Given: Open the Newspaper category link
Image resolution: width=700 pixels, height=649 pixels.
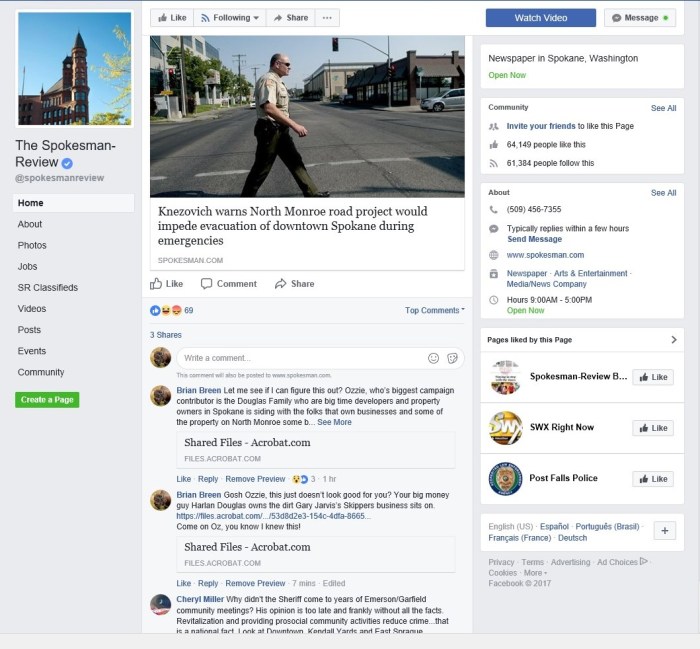Looking at the screenshot, I should [x=526, y=273].
